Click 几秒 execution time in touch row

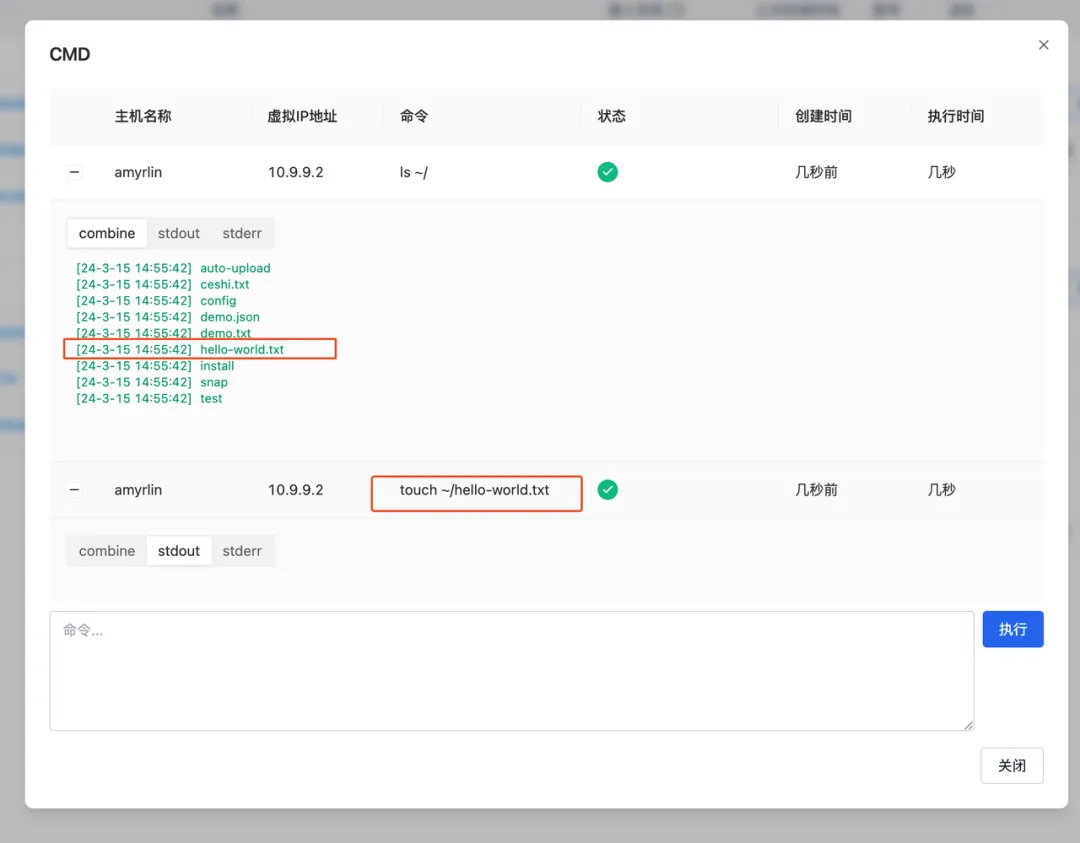click(x=942, y=490)
